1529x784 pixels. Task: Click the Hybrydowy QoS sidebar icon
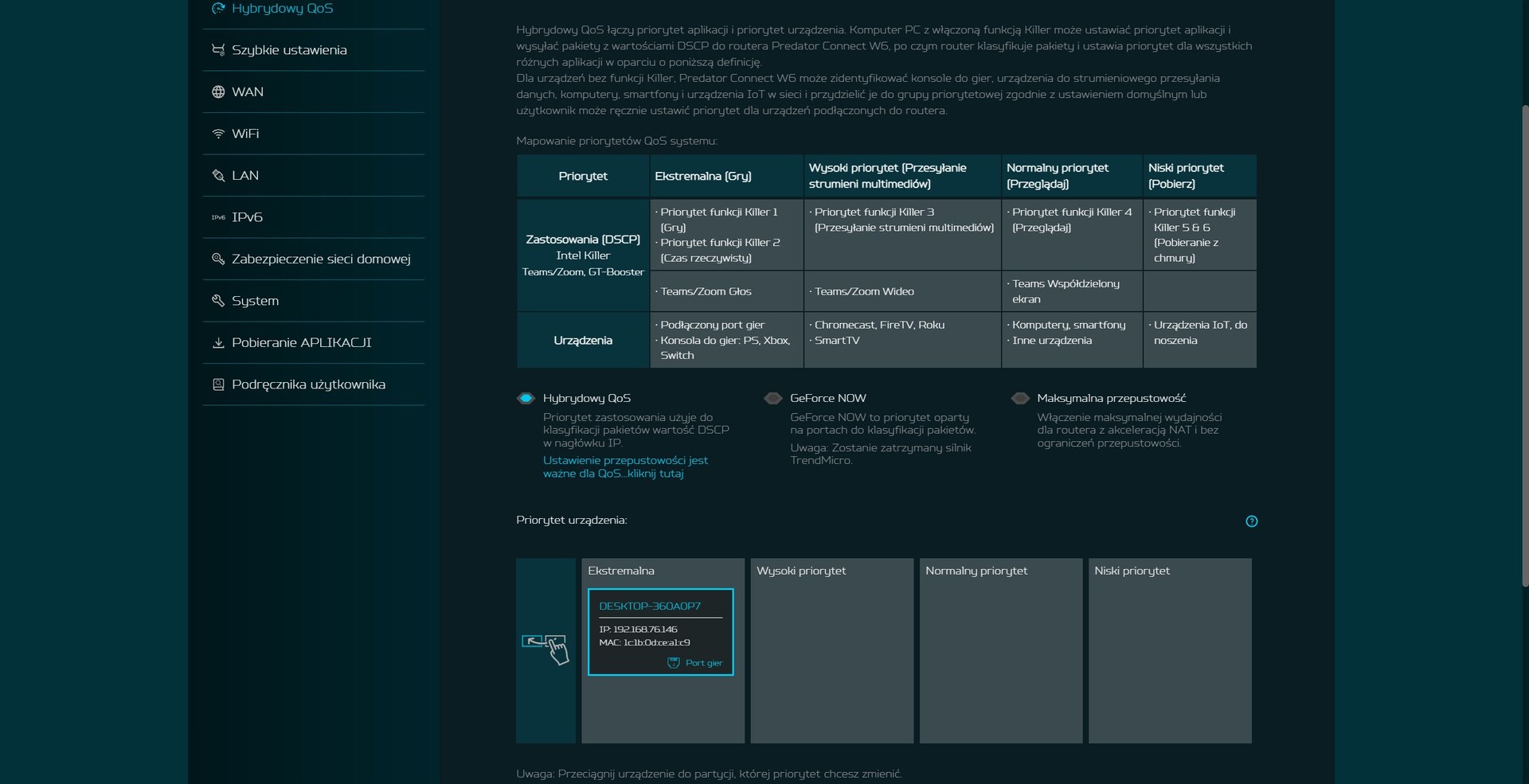pos(218,8)
